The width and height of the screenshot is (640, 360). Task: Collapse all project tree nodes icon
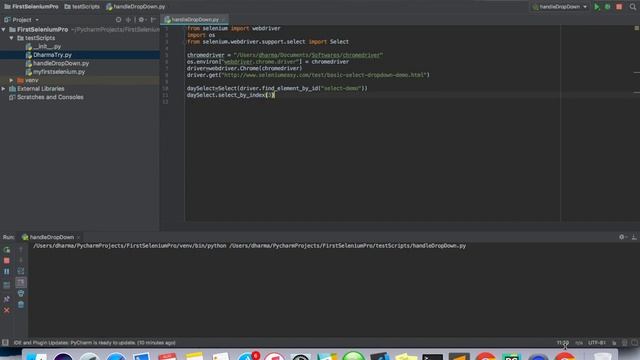point(128,20)
